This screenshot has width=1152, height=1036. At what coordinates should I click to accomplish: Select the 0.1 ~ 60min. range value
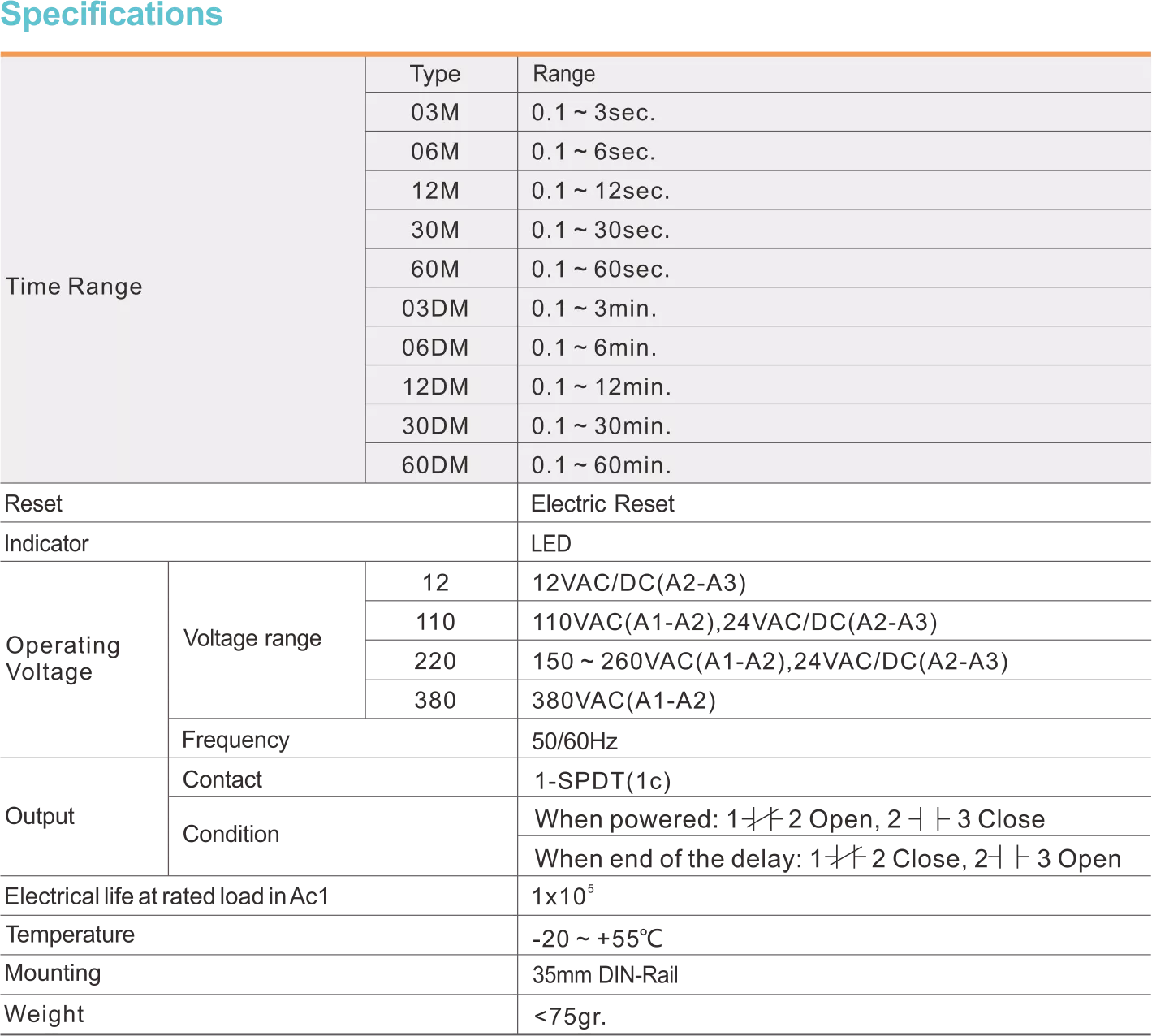[601, 465]
